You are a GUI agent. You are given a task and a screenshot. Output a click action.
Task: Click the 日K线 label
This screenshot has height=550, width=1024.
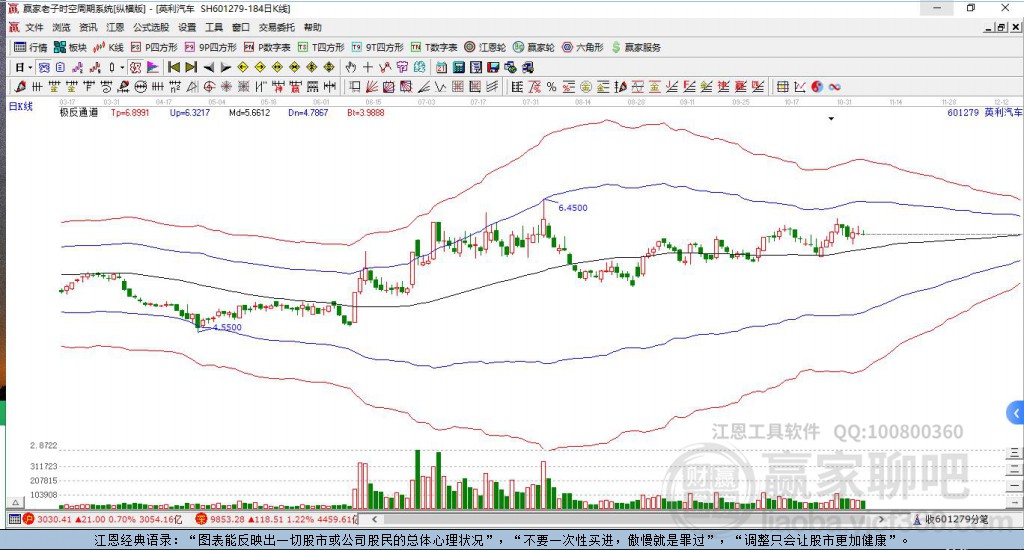pos(20,106)
